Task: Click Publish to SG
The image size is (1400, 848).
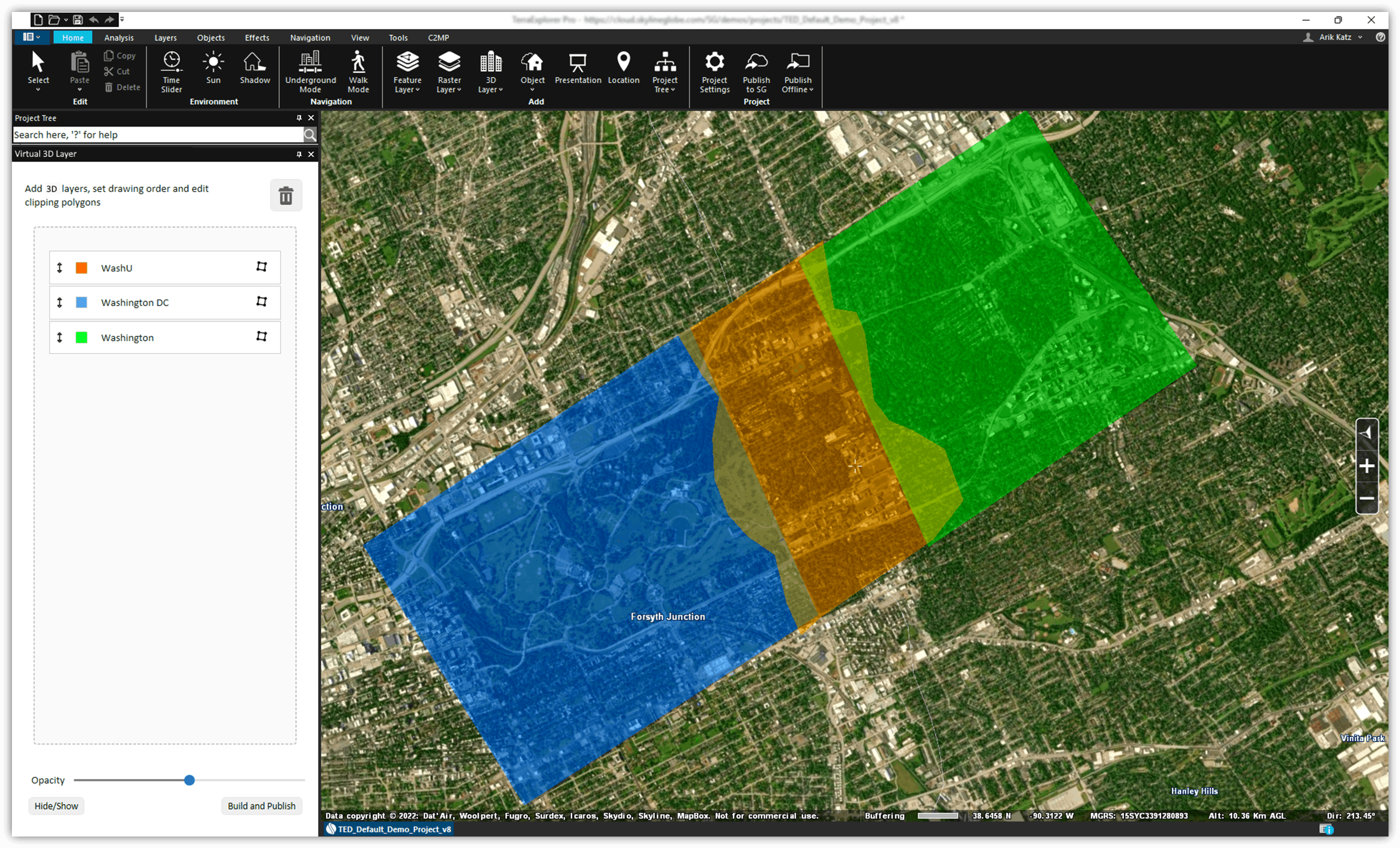Action: pyautogui.click(x=756, y=72)
